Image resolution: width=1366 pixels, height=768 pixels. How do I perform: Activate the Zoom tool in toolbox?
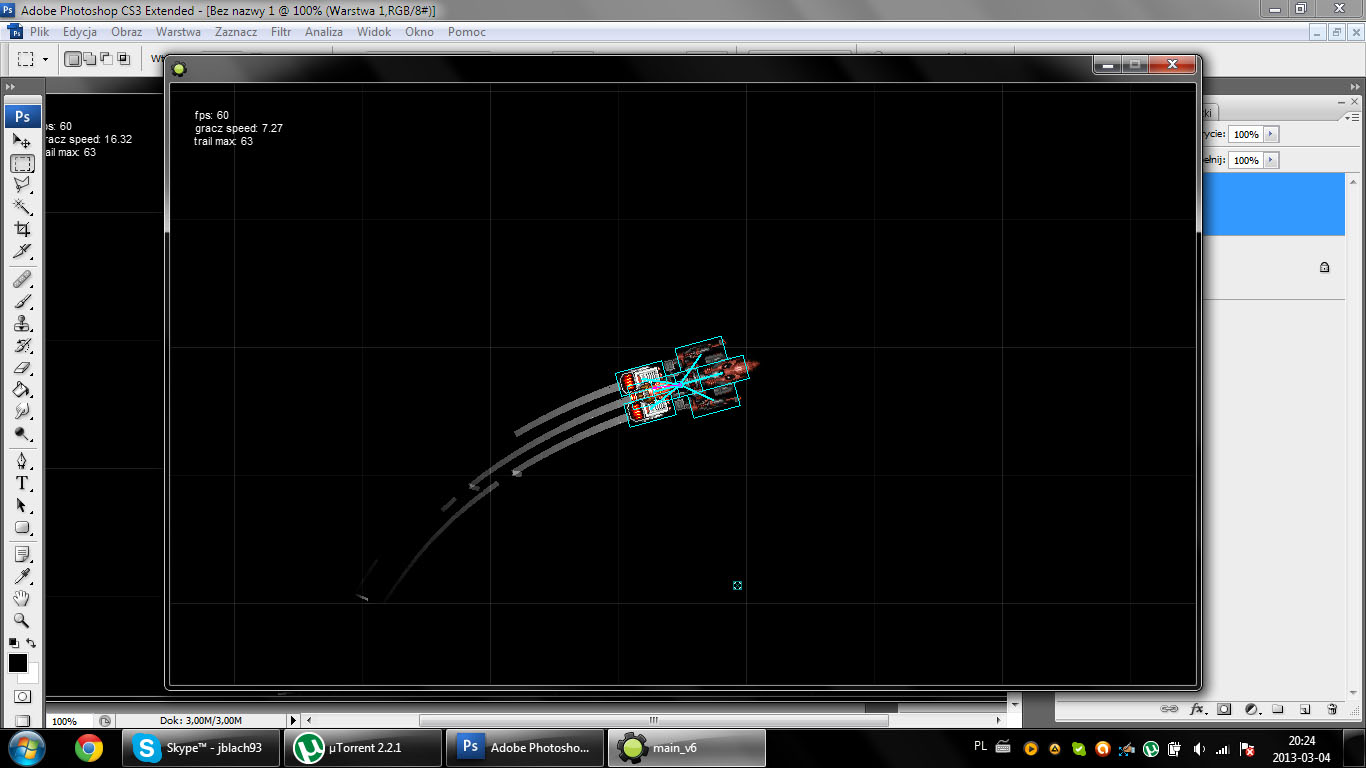point(22,620)
